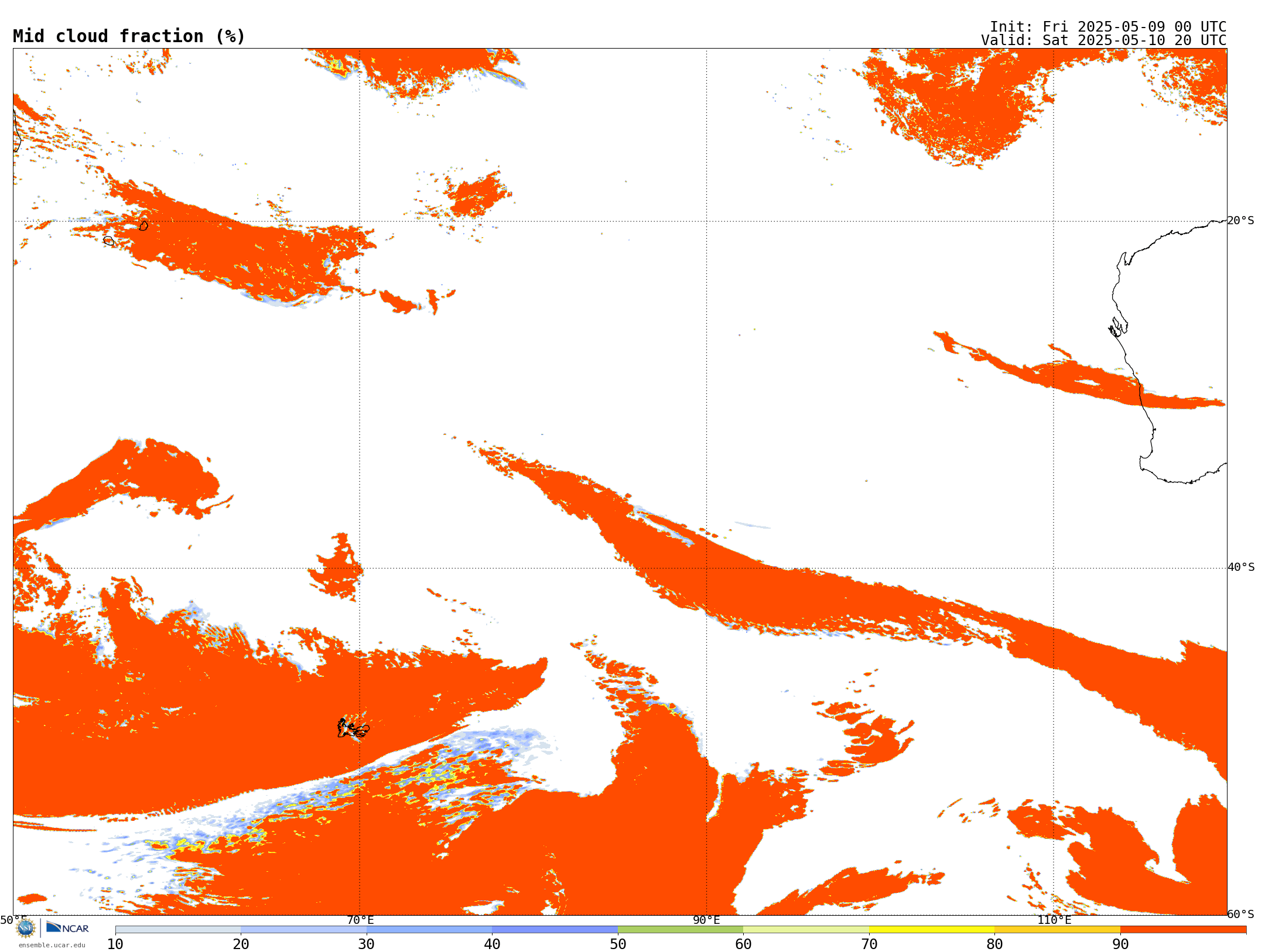1265x952 pixels.
Task: Click the colorbar tick label '40'
Action: click(x=493, y=944)
